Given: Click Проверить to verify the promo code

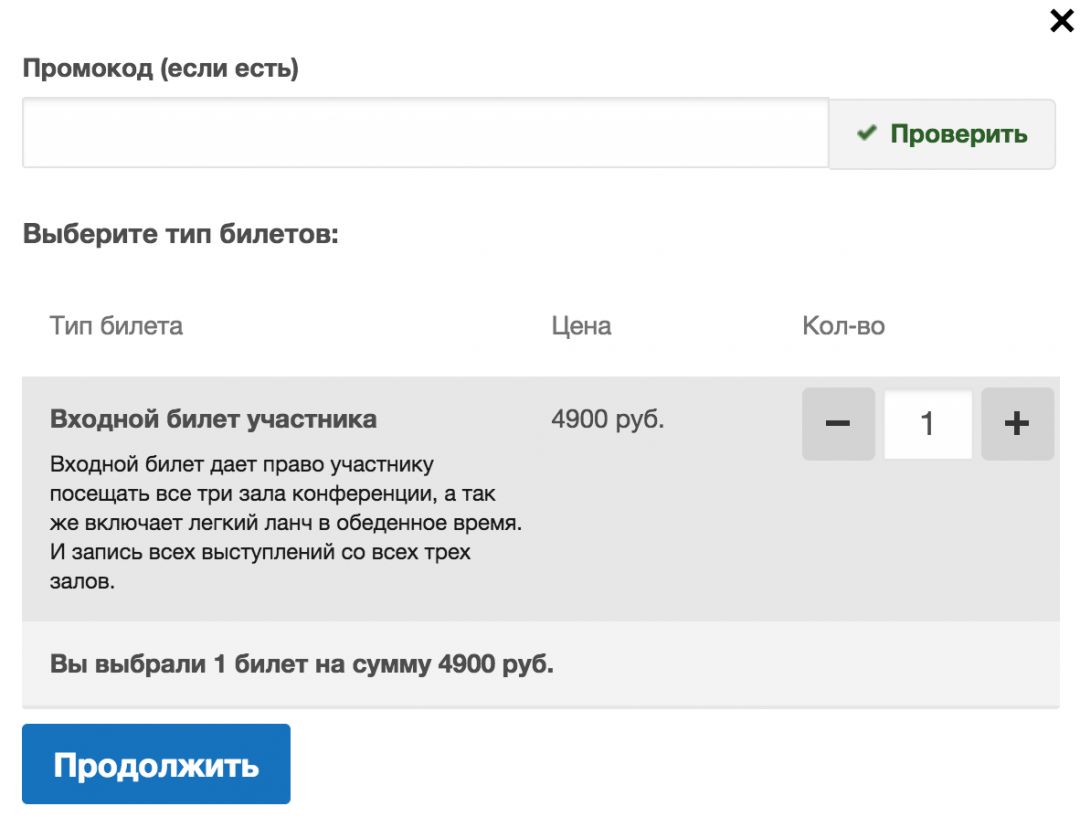Looking at the screenshot, I should point(941,135).
